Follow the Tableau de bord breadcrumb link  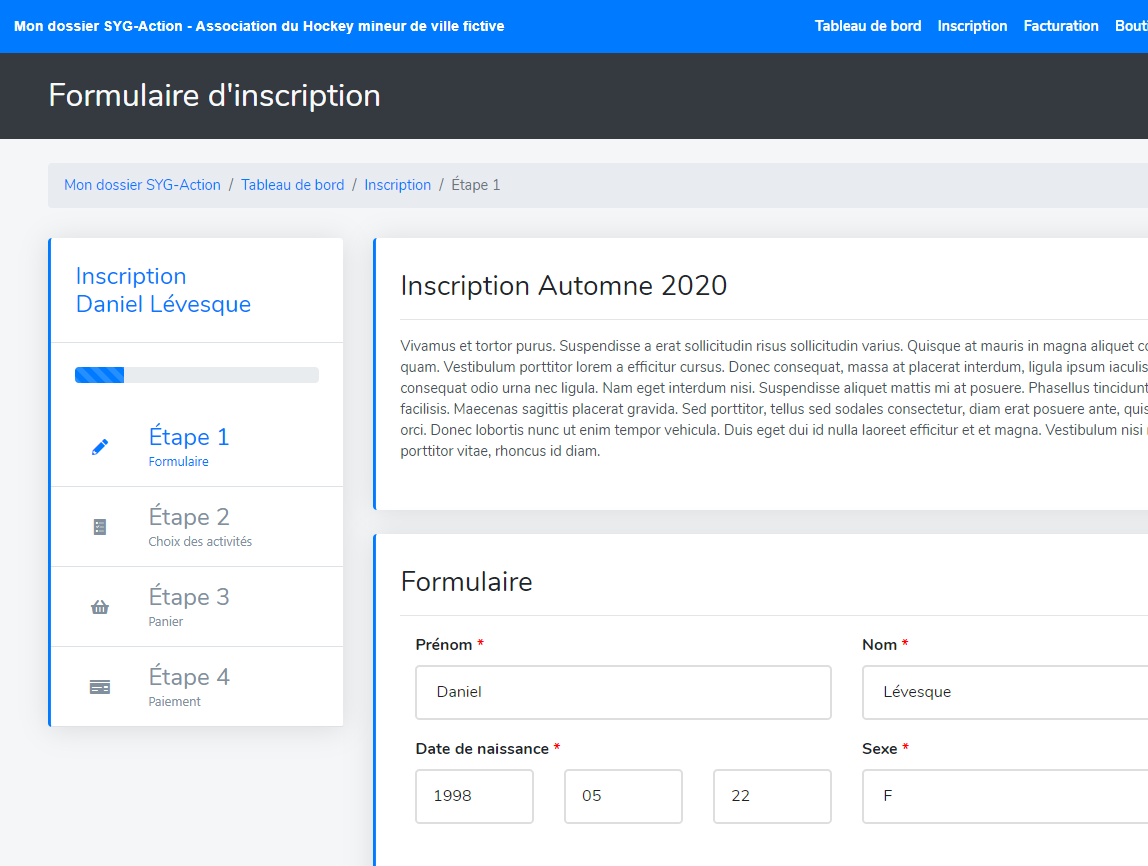(292, 185)
